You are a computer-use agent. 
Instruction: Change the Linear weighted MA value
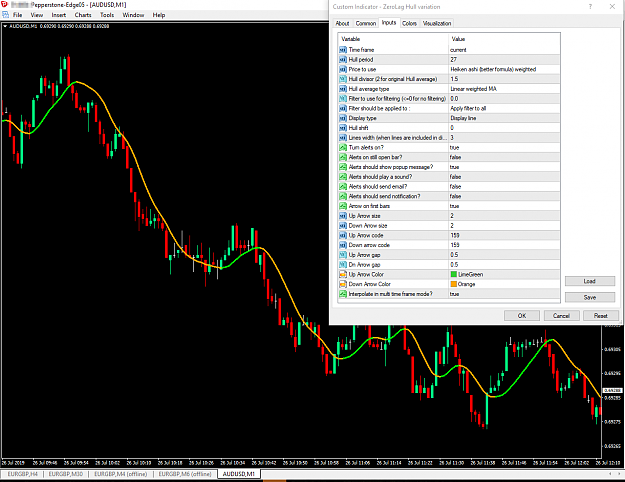(x=504, y=89)
